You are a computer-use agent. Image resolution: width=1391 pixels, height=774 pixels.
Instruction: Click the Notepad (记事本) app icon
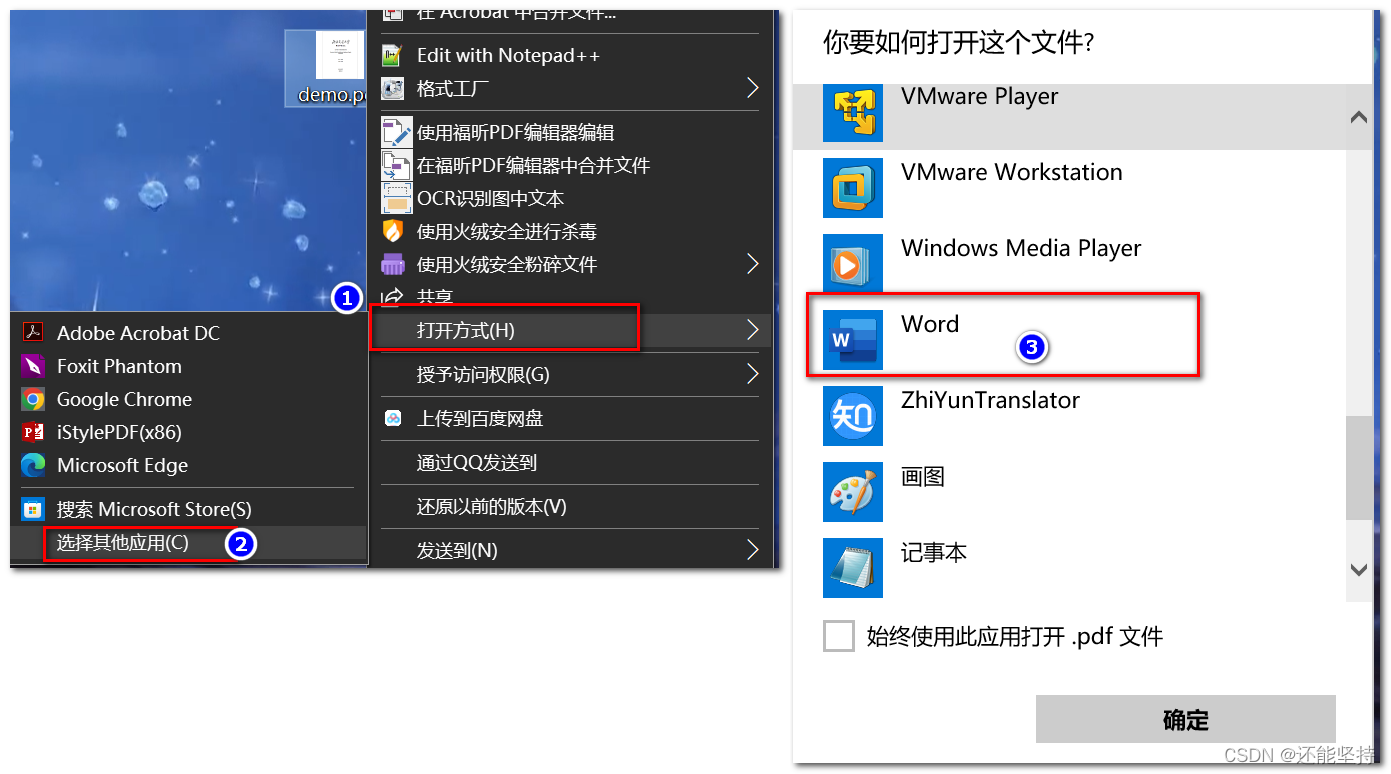click(853, 567)
